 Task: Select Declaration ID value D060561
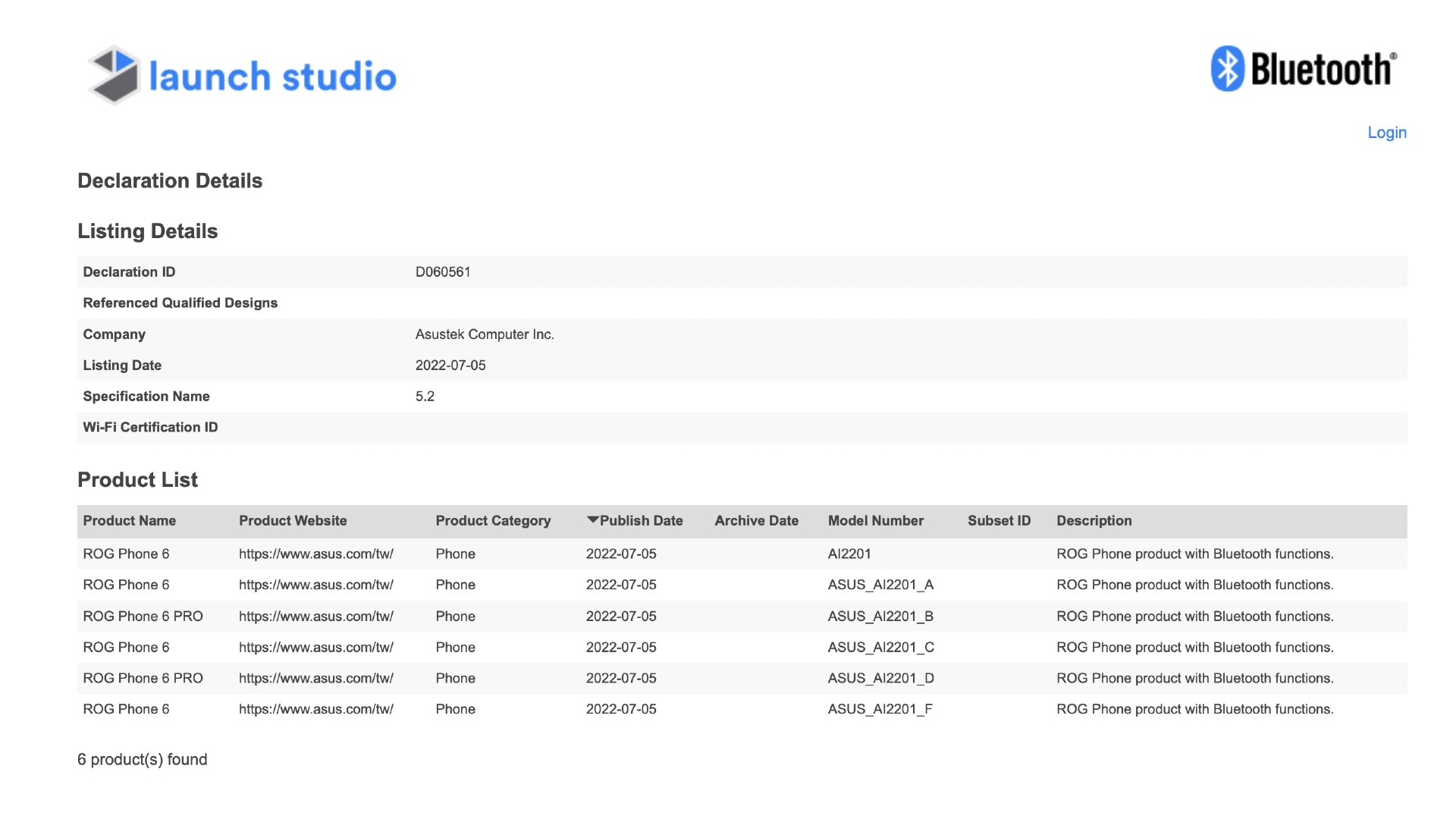443,272
